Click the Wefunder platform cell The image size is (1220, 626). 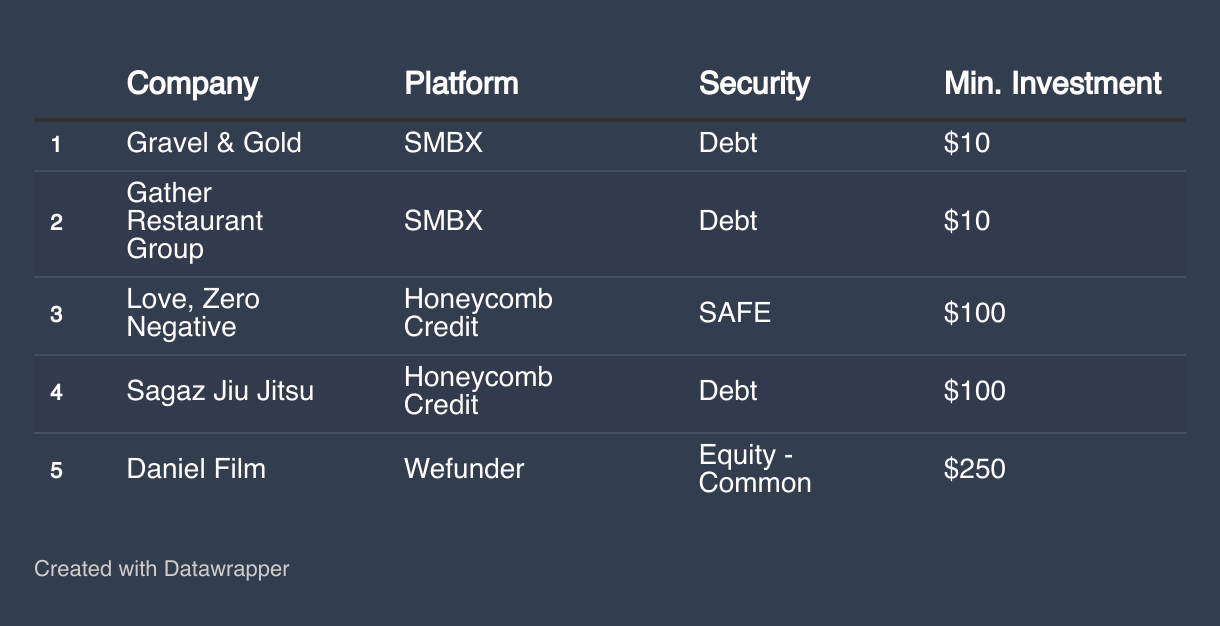tap(464, 469)
